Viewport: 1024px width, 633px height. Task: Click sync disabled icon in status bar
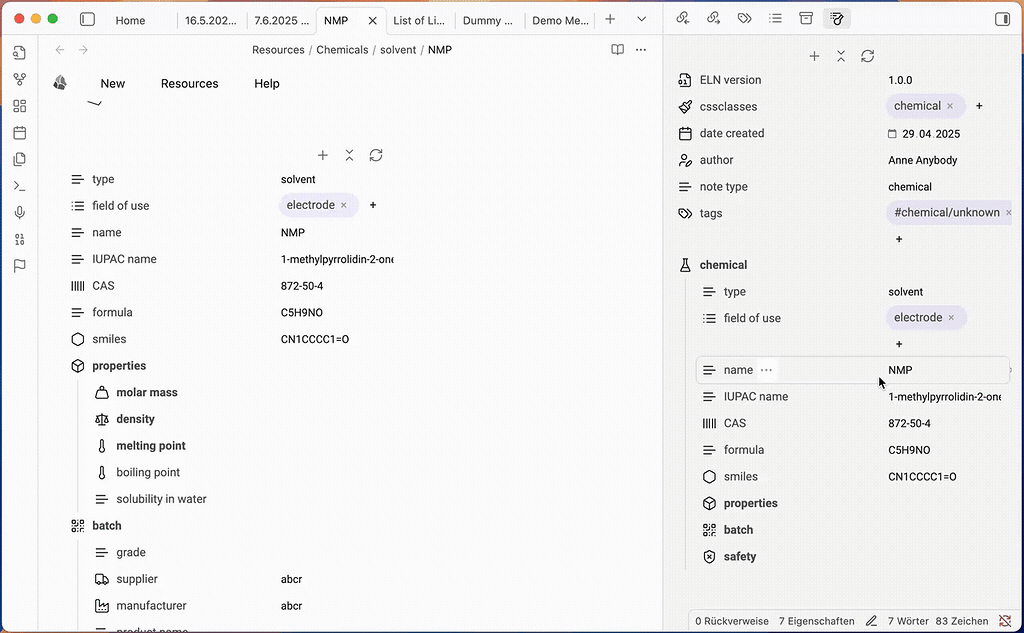1005,621
